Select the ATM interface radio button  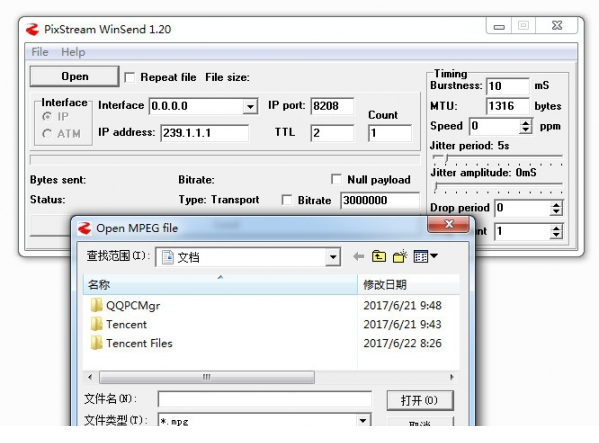pyautogui.click(x=47, y=133)
